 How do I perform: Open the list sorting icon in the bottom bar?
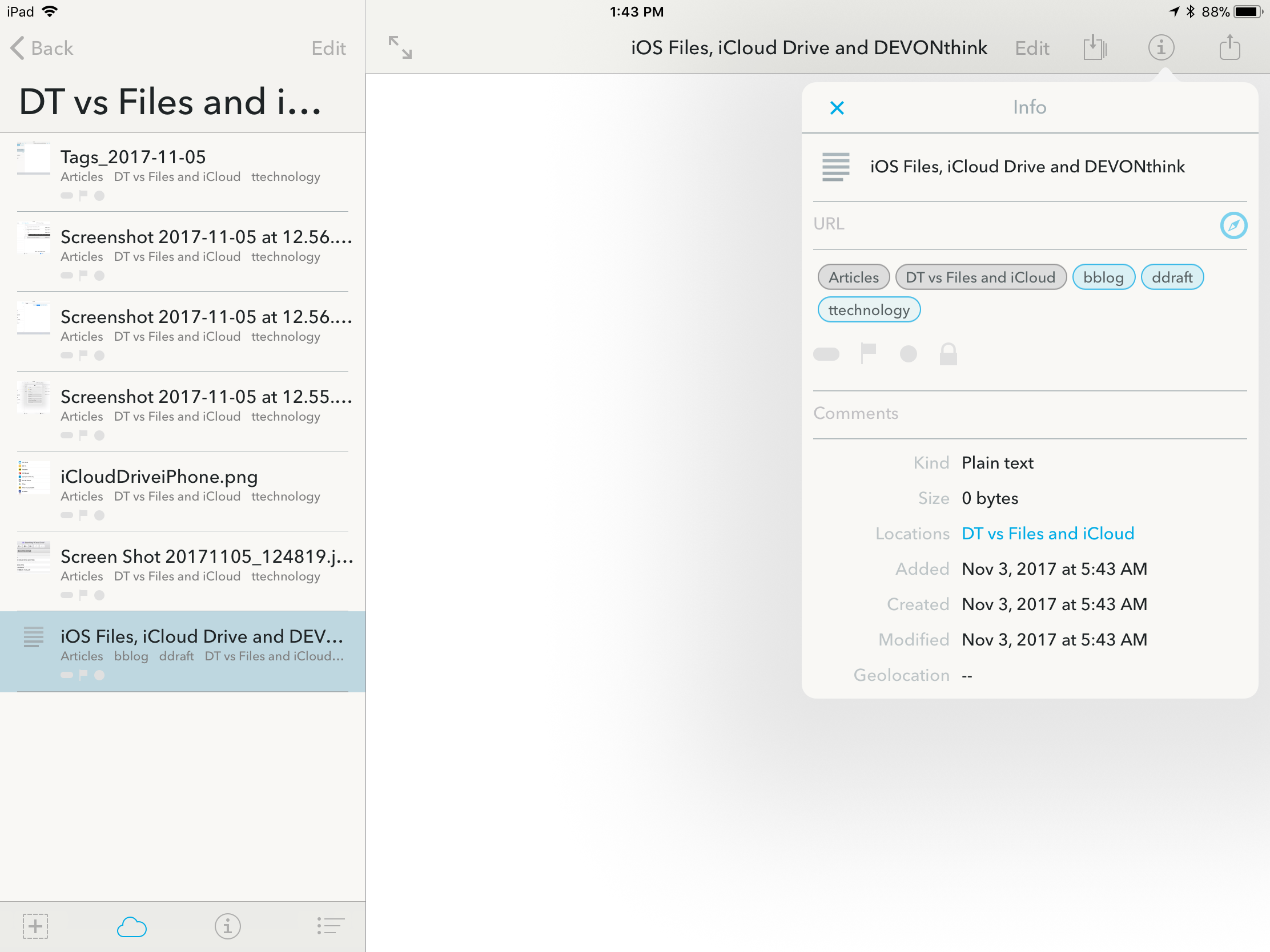331,926
